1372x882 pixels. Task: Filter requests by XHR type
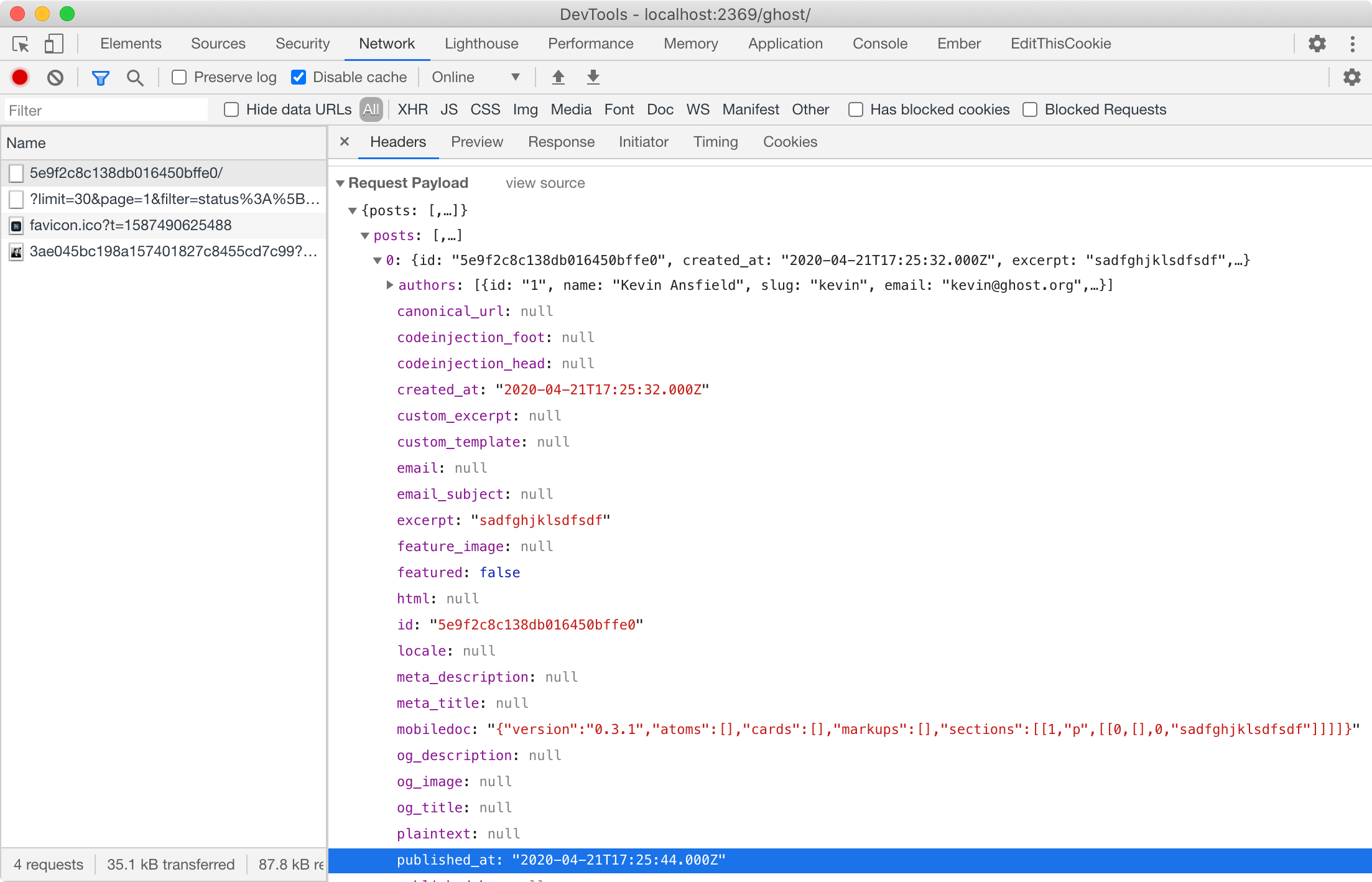point(413,109)
